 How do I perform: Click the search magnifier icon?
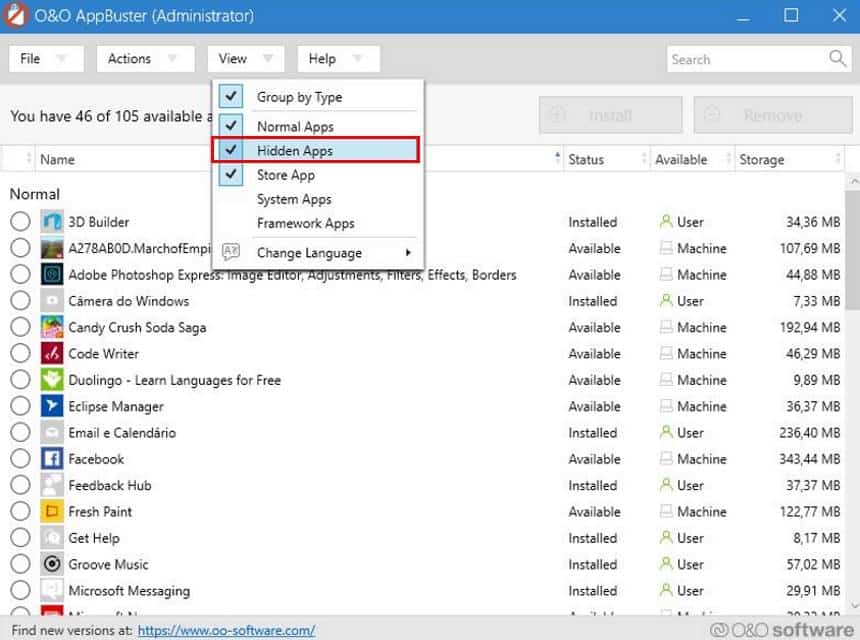[838, 58]
